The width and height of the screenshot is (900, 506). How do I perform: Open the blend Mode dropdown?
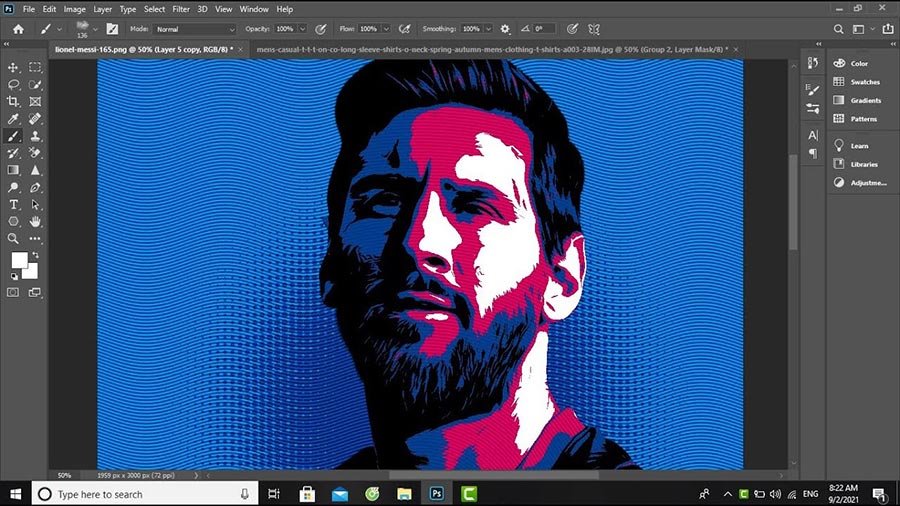195,29
